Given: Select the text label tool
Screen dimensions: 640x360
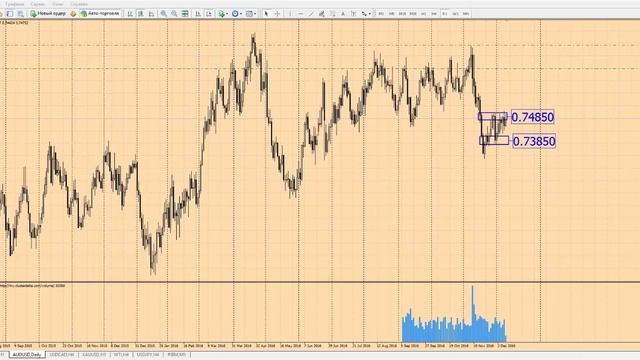Looking at the screenshot, I should click(x=353, y=14).
